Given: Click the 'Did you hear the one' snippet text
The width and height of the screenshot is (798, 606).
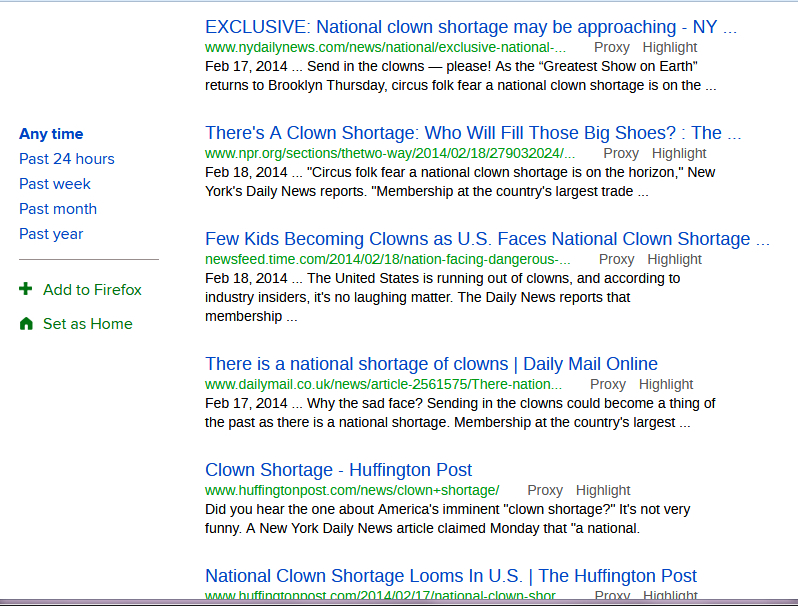Looking at the screenshot, I should click(x=448, y=518).
